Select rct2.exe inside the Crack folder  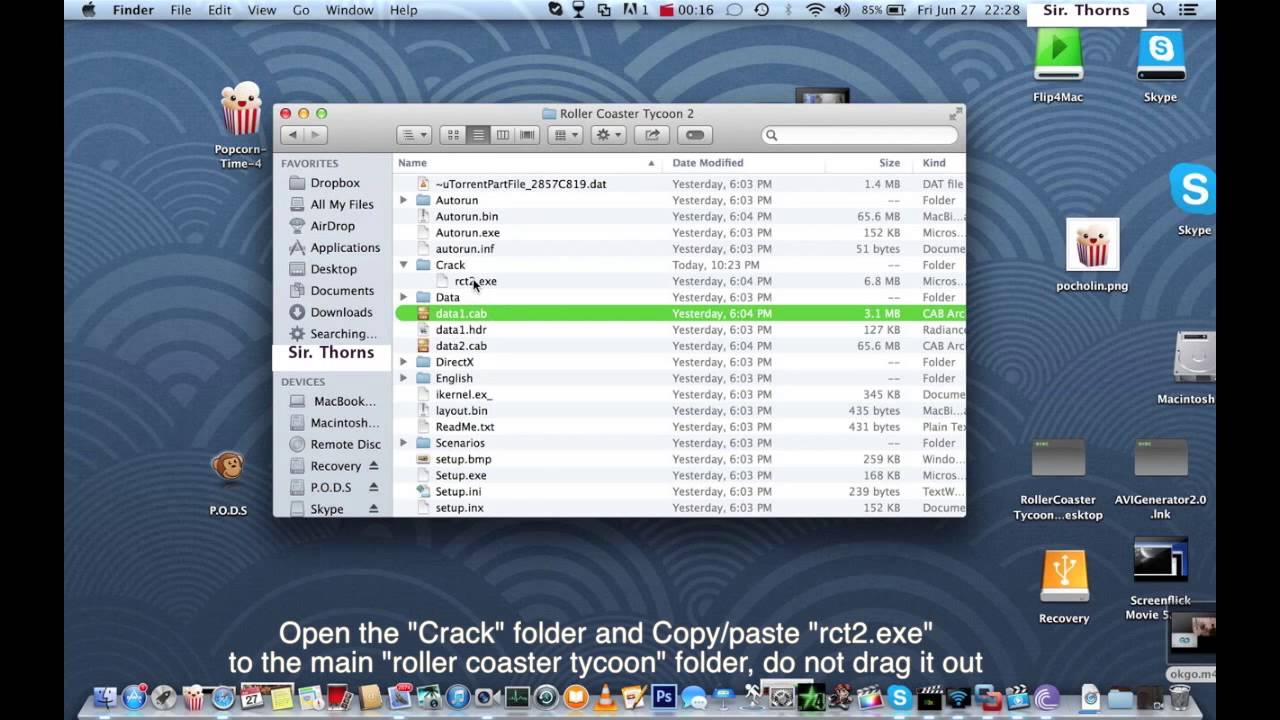click(475, 281)
